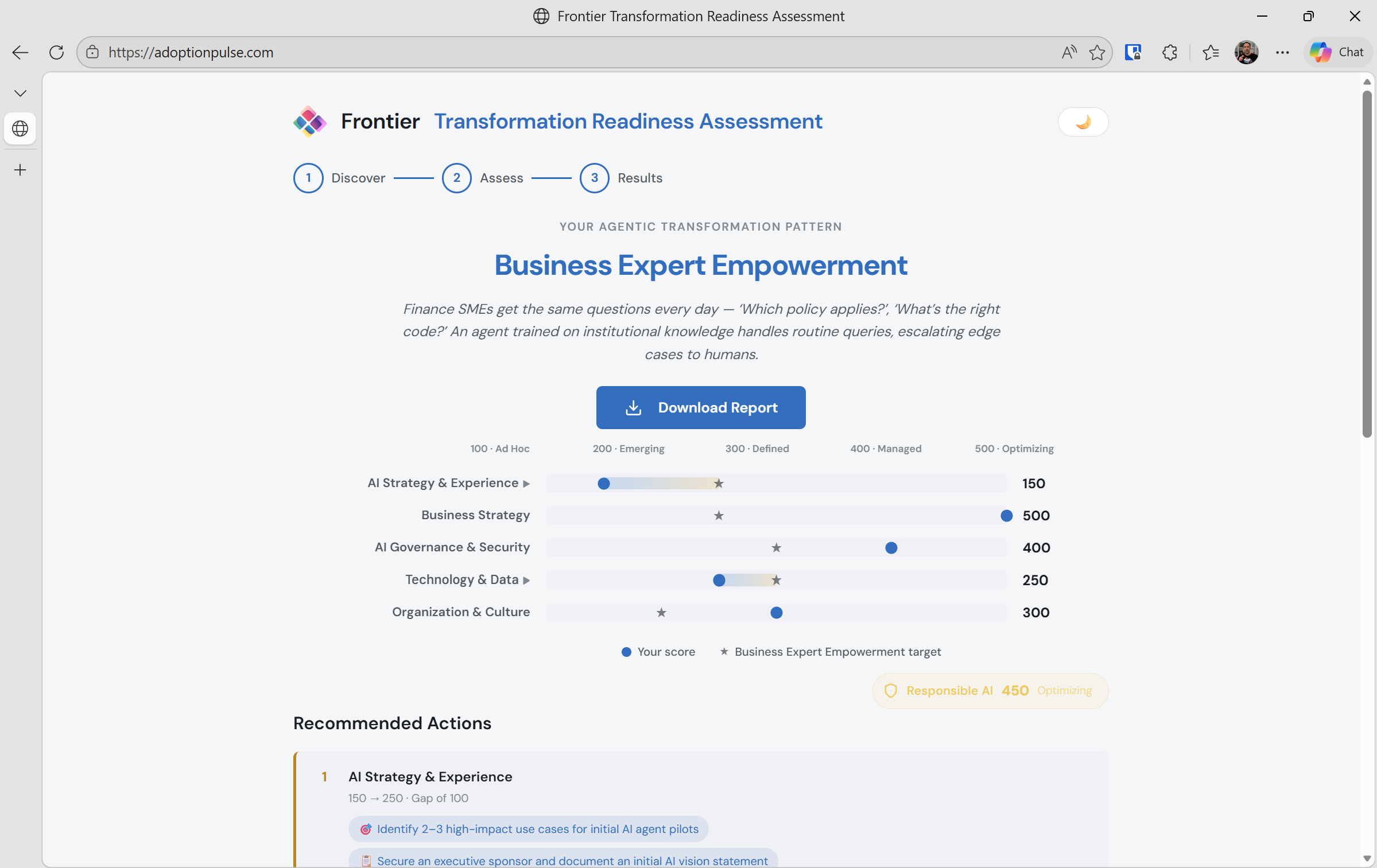Click the read aloud icon

click(x=1068, y=52)
